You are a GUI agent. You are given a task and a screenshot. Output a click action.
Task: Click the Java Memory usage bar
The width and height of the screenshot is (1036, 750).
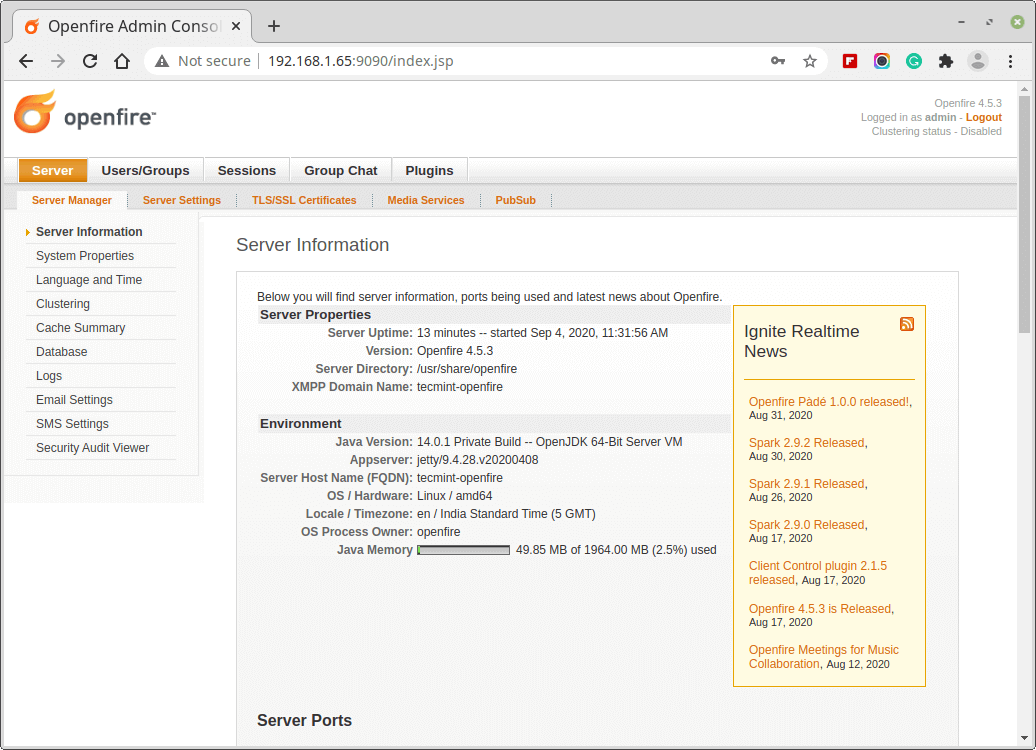coord(463,550)
